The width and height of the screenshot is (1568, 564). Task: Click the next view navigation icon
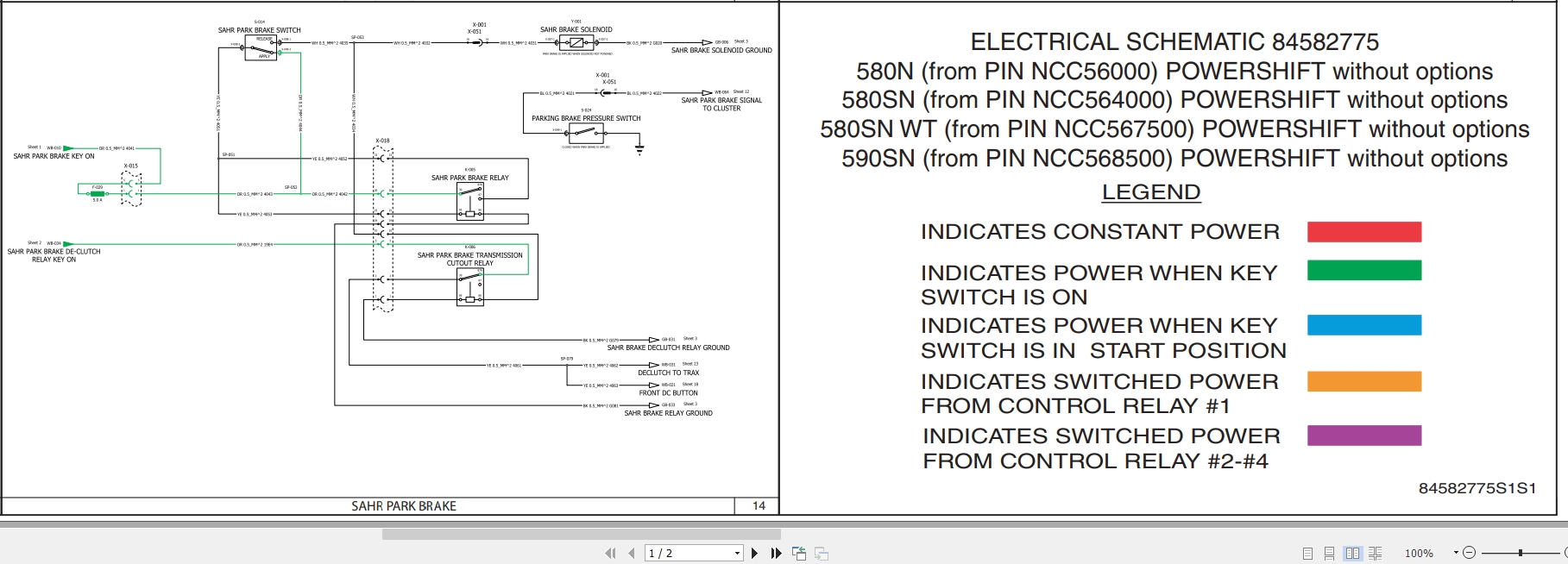click(x=822, y=554)
